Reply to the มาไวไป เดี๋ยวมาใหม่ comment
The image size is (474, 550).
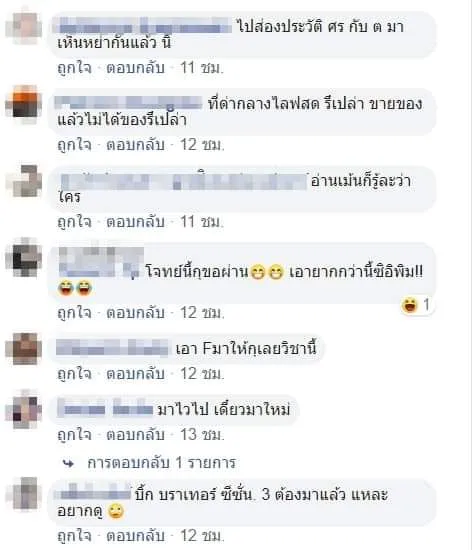(135, 434)
